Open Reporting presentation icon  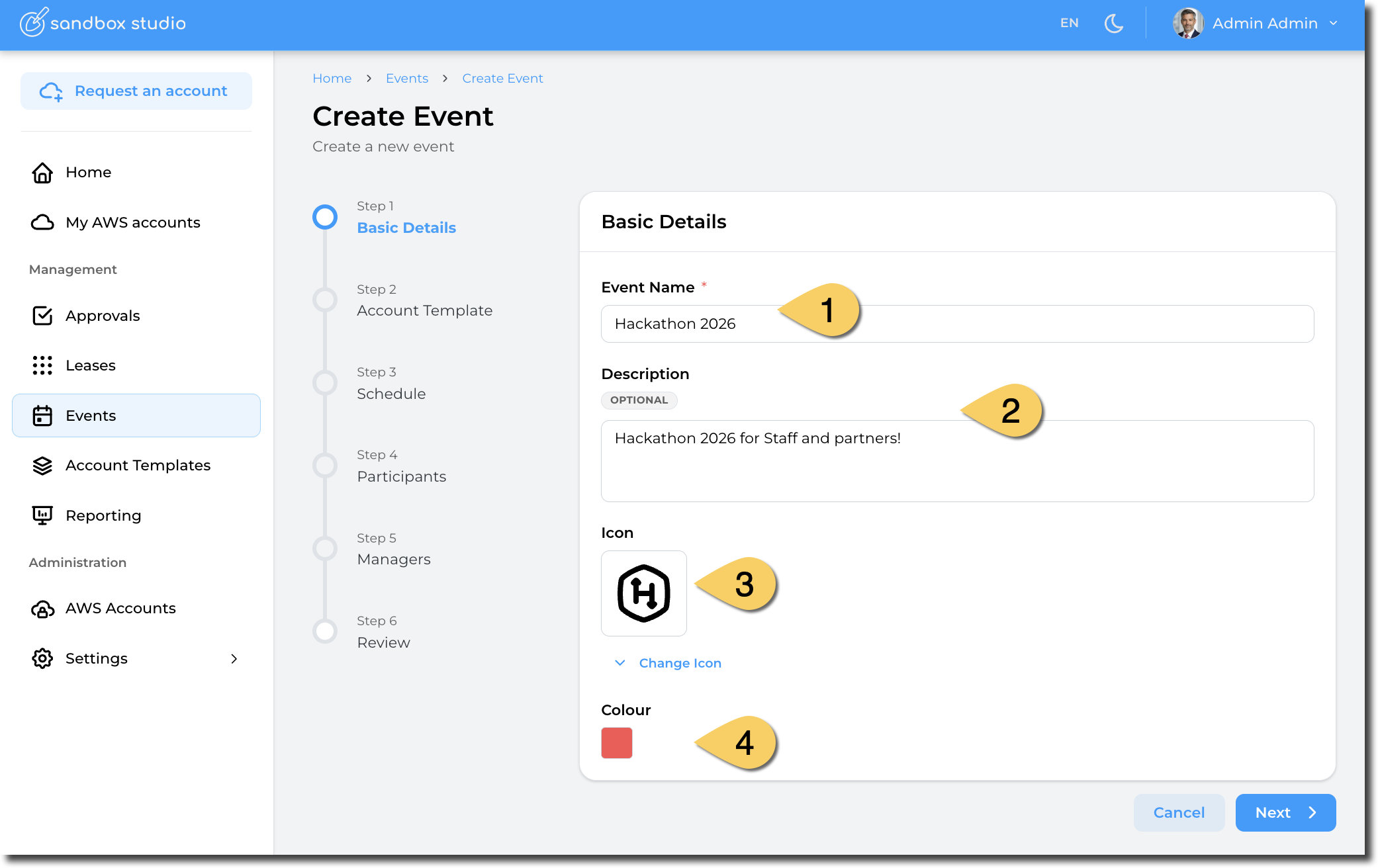(x=42, y=515)
